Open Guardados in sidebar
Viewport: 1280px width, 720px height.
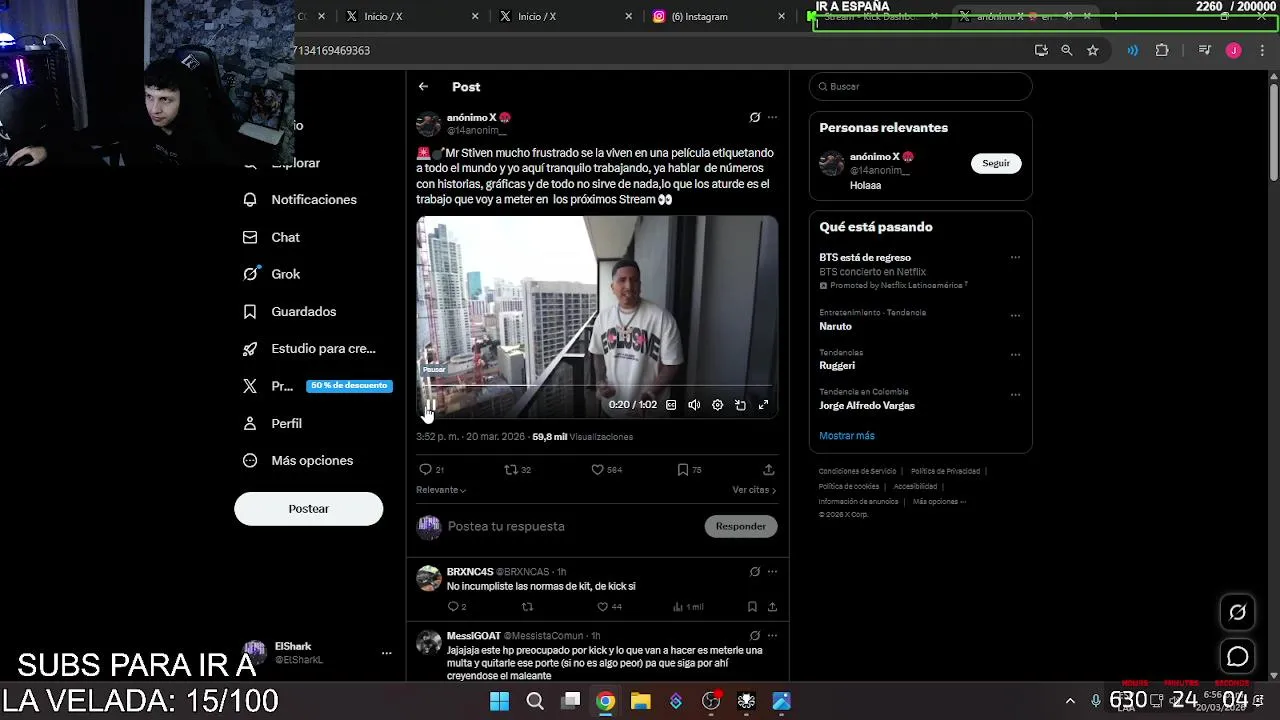pos(290,312)
